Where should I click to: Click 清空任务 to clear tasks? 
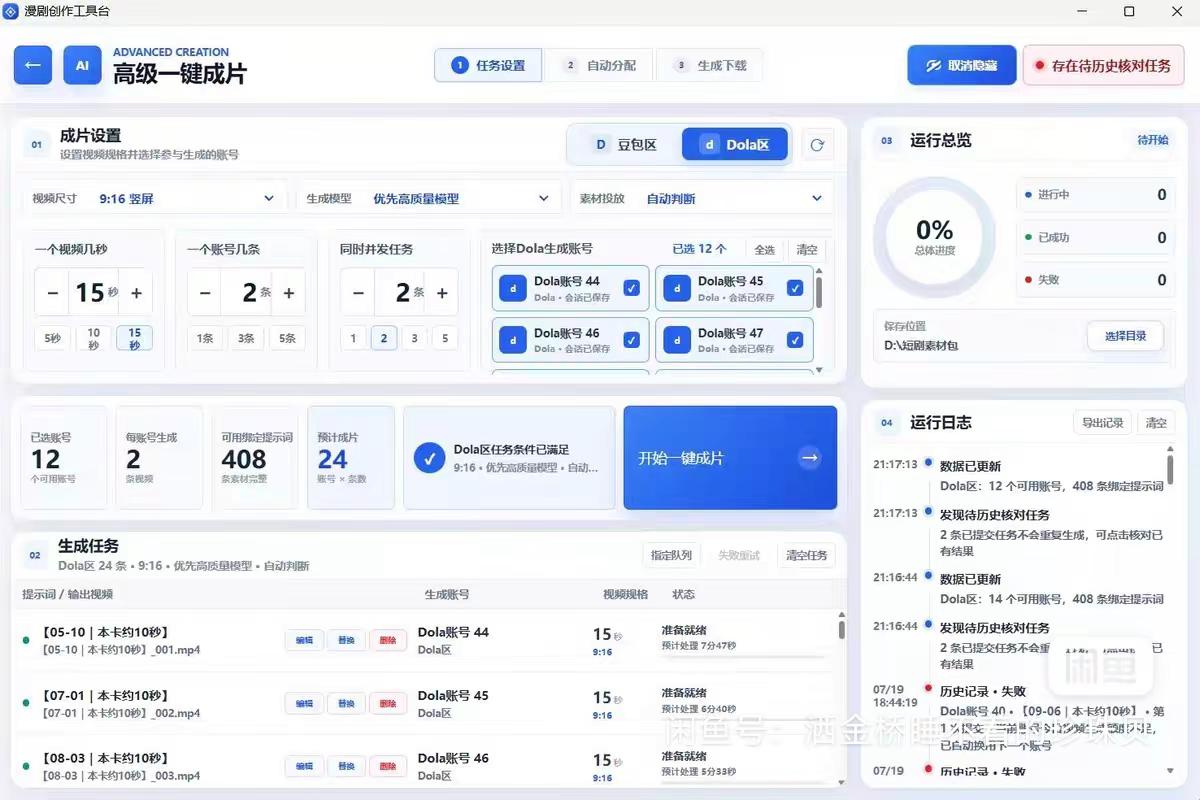(x=806, y=555)
